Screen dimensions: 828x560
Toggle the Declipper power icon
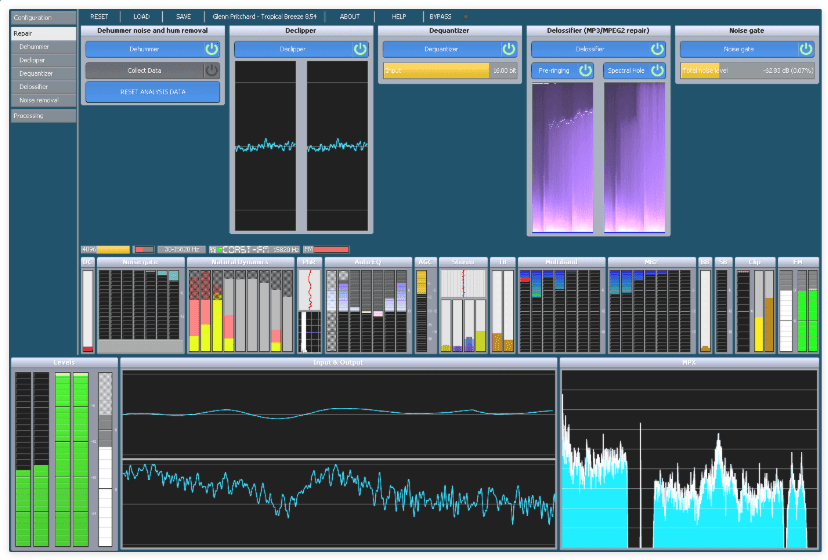(x=360, y=49)
